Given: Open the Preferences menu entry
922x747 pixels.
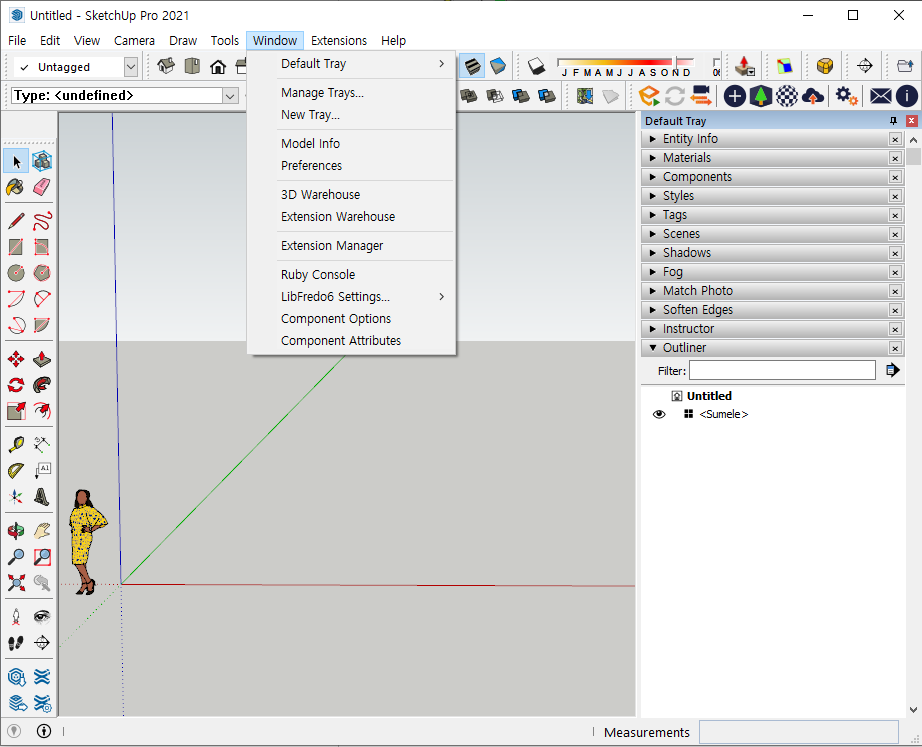Looking at the screenshot, I should [x=352, y=166].
